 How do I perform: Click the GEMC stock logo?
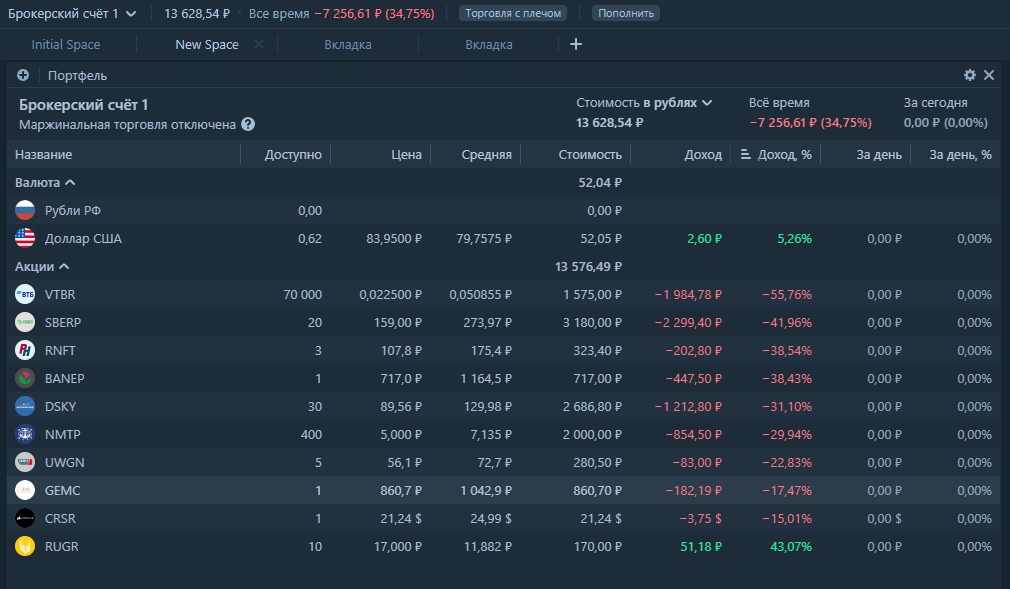pos(25,490)
